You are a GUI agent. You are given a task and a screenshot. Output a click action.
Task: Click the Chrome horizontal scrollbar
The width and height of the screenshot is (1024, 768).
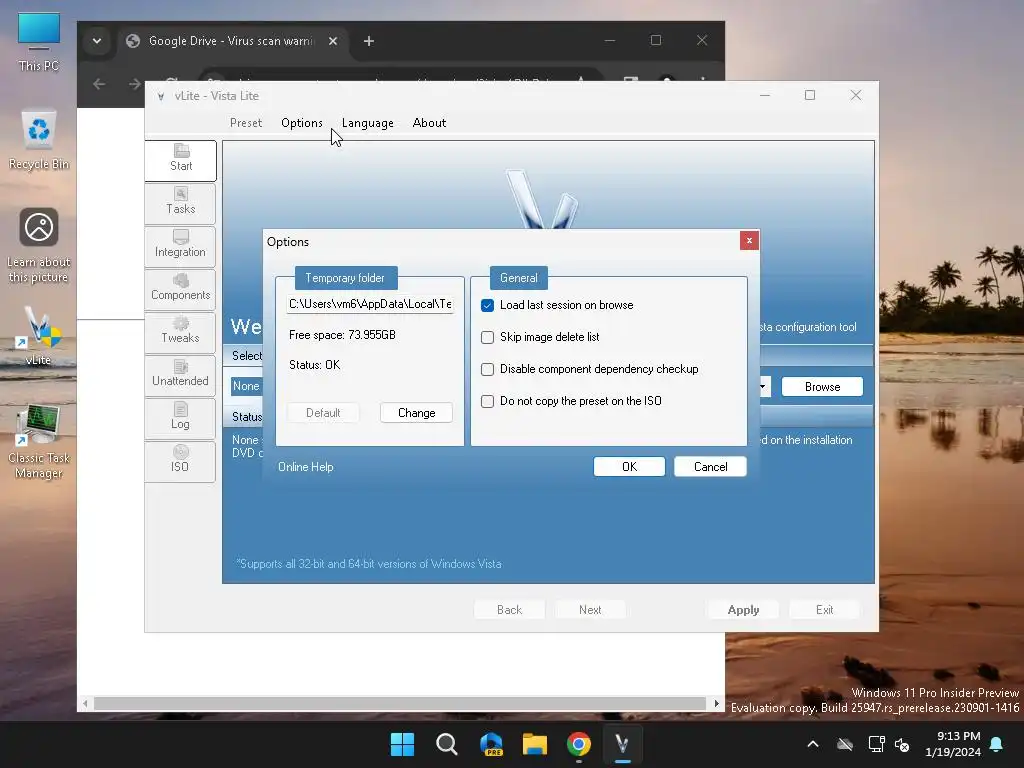[x=400, y=703]
